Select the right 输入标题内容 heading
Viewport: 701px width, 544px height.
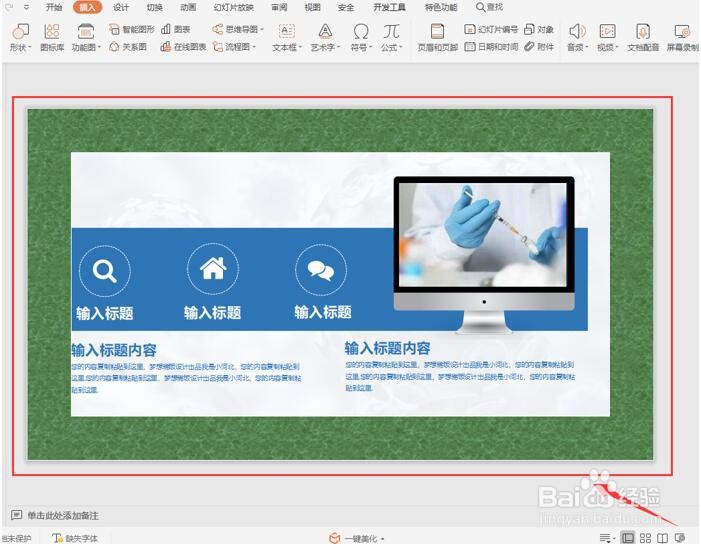coord(387,348)
